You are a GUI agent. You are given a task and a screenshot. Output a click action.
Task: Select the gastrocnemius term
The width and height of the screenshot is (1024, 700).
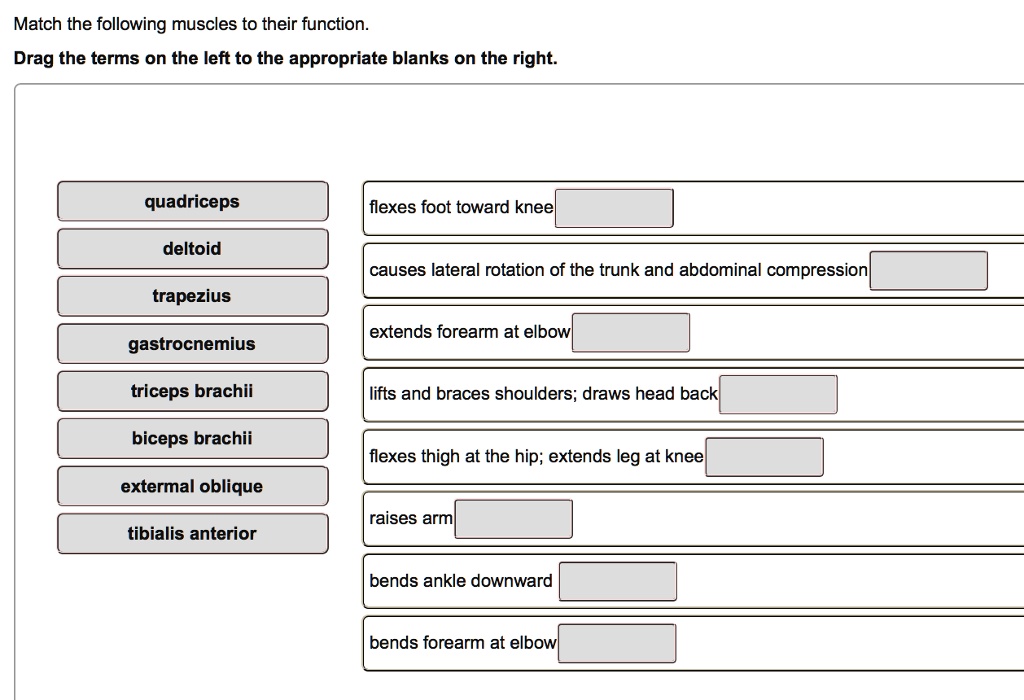(193, 343)
